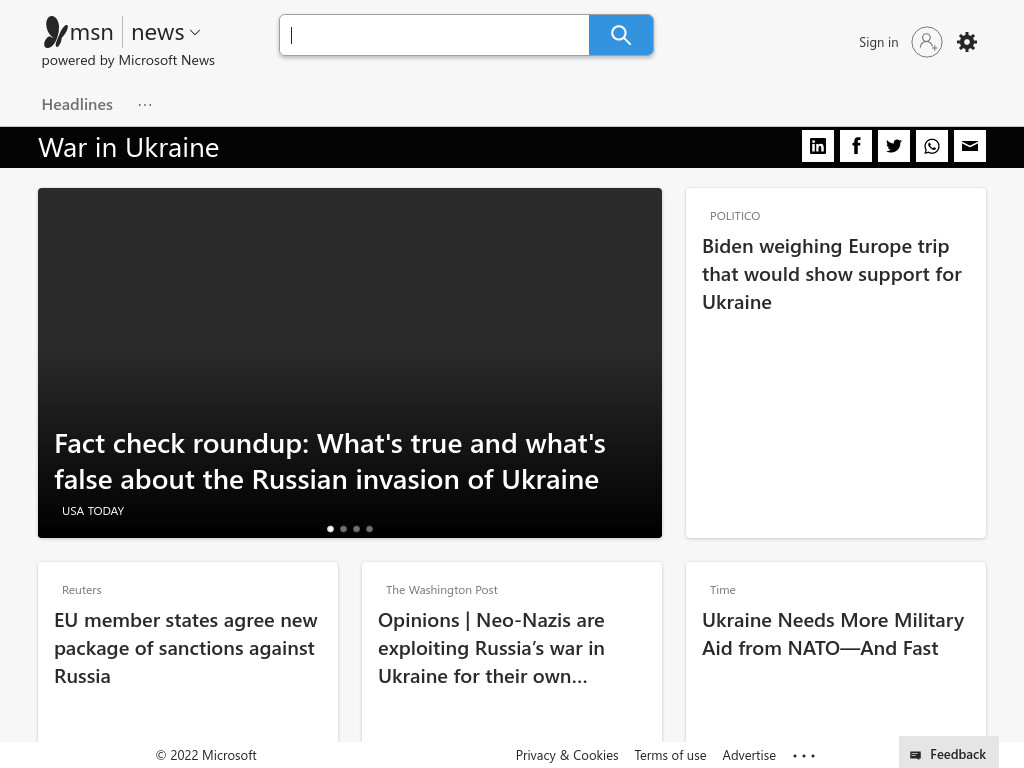Screen dimensions: 1024x768
Task: Click the user profile avatar icon
Action: pyautogui.click(x=927, y=42)
